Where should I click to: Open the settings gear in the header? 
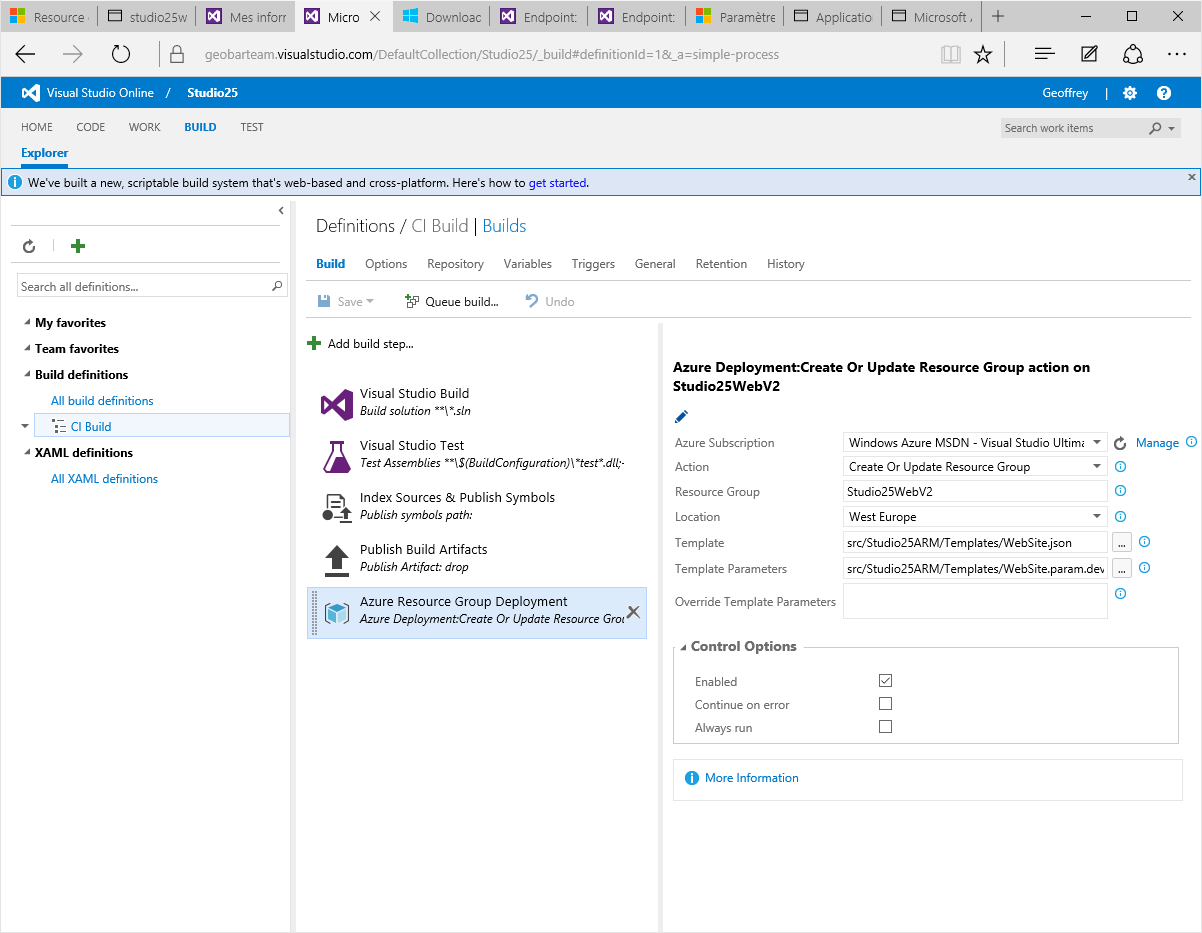tap(1130, 93)
